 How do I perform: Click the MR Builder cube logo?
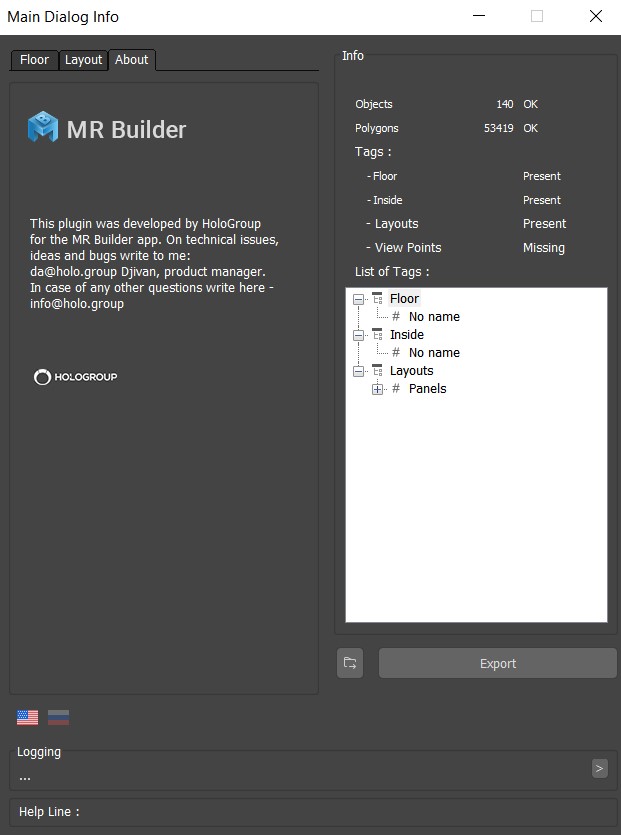pyautogui.click(x=43, y=127)
